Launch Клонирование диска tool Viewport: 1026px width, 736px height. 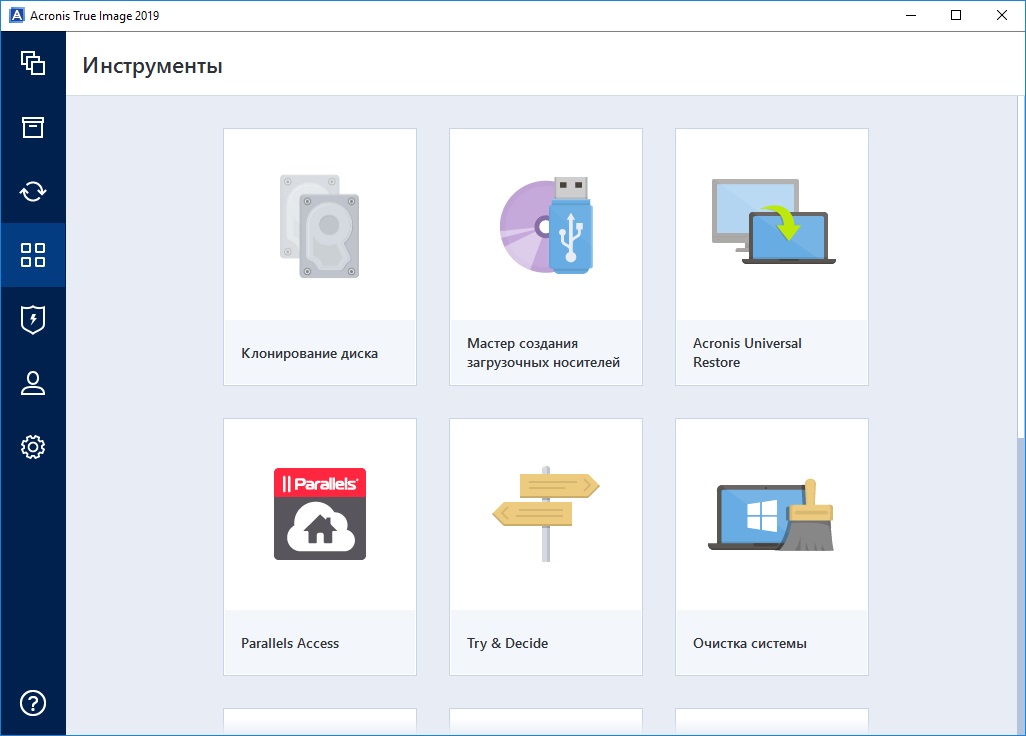(310, 353)
